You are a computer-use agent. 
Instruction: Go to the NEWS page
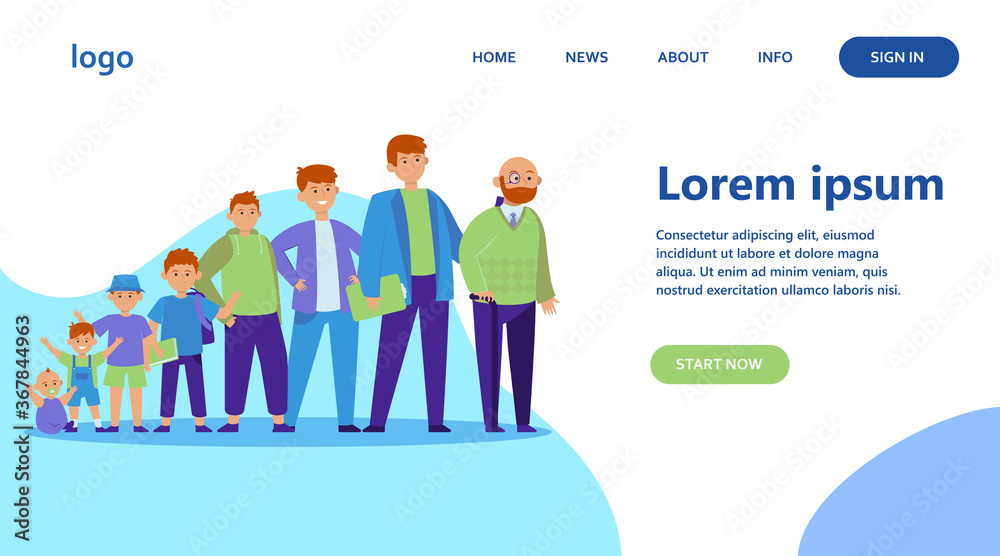click(x=586, y=57)
